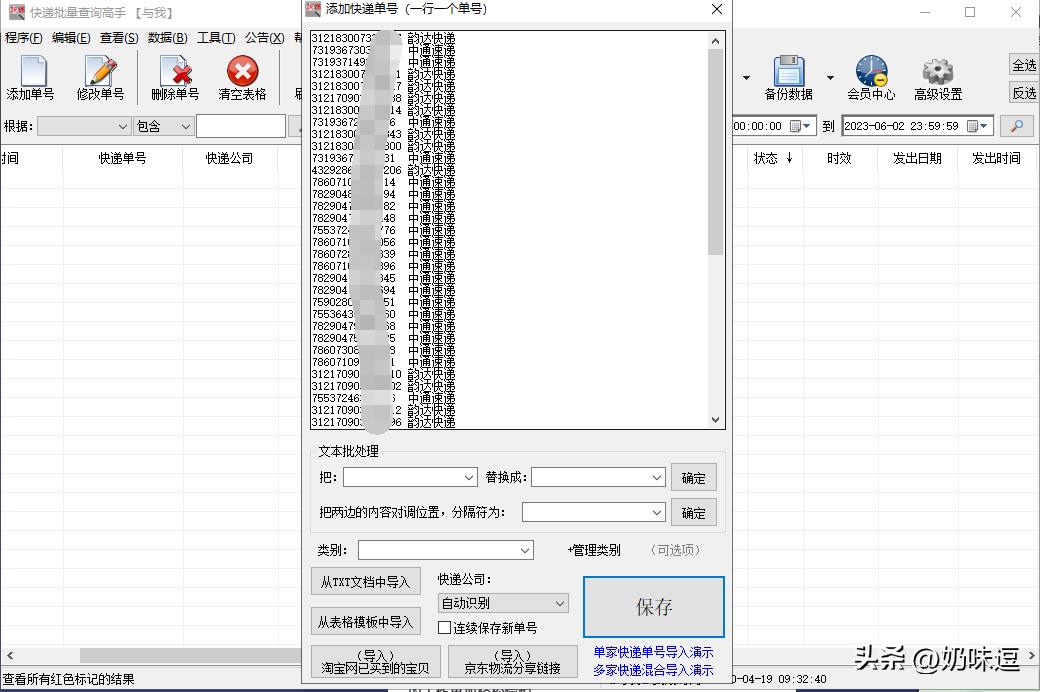
Task: Open the 类别 dropdown list
Action: [x=525, y=550]
